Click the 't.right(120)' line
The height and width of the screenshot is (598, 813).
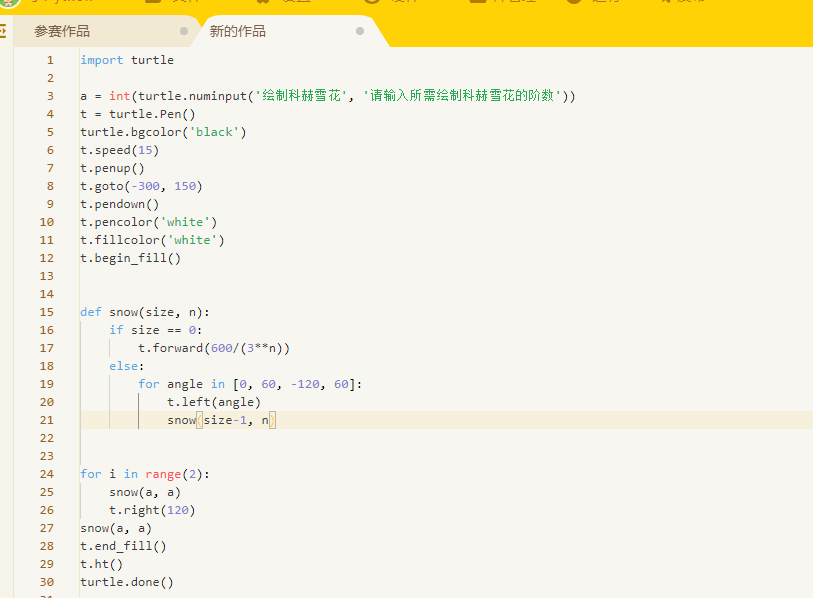[152, 510]
